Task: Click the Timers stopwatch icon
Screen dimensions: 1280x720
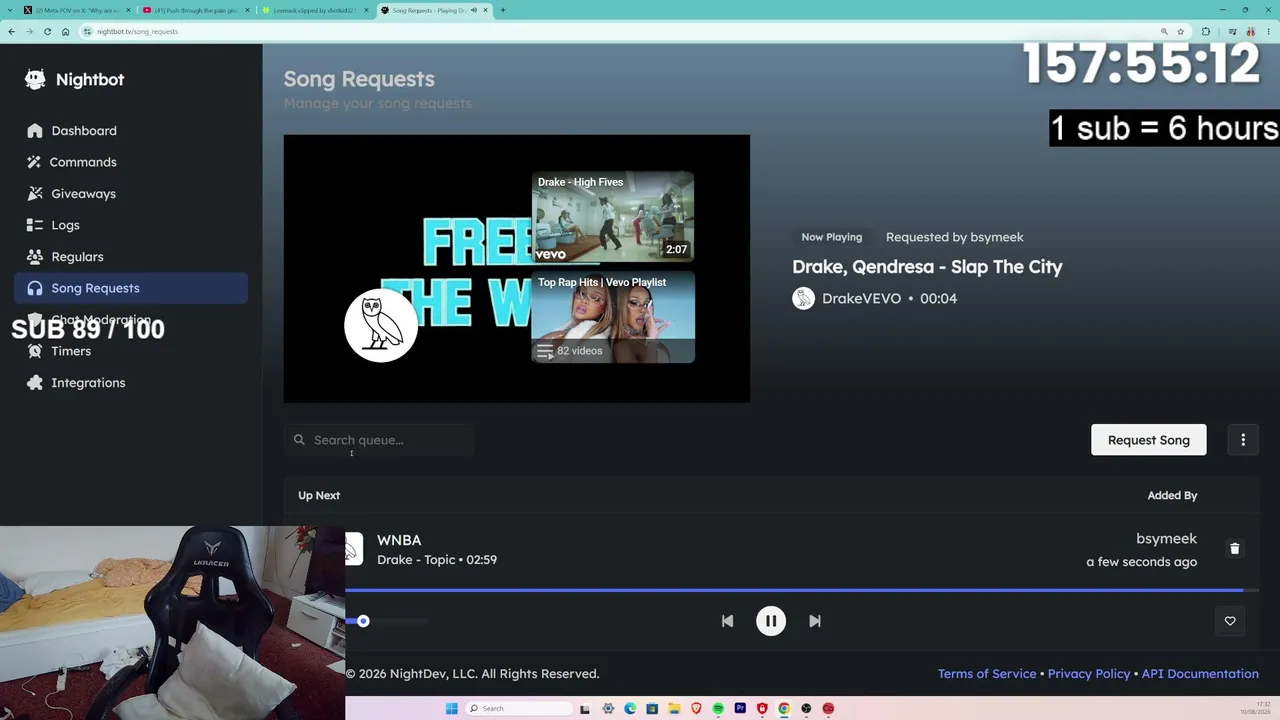Action: click(35, 351)
